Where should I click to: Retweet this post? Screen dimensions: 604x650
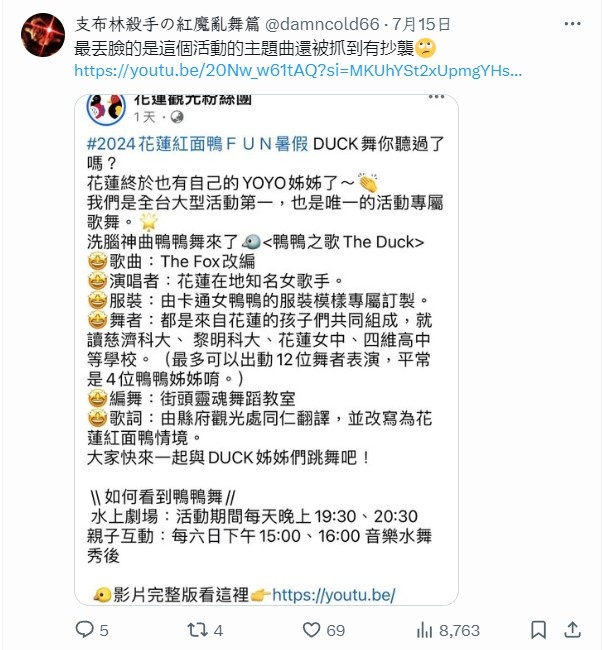[x=197, y=630]
